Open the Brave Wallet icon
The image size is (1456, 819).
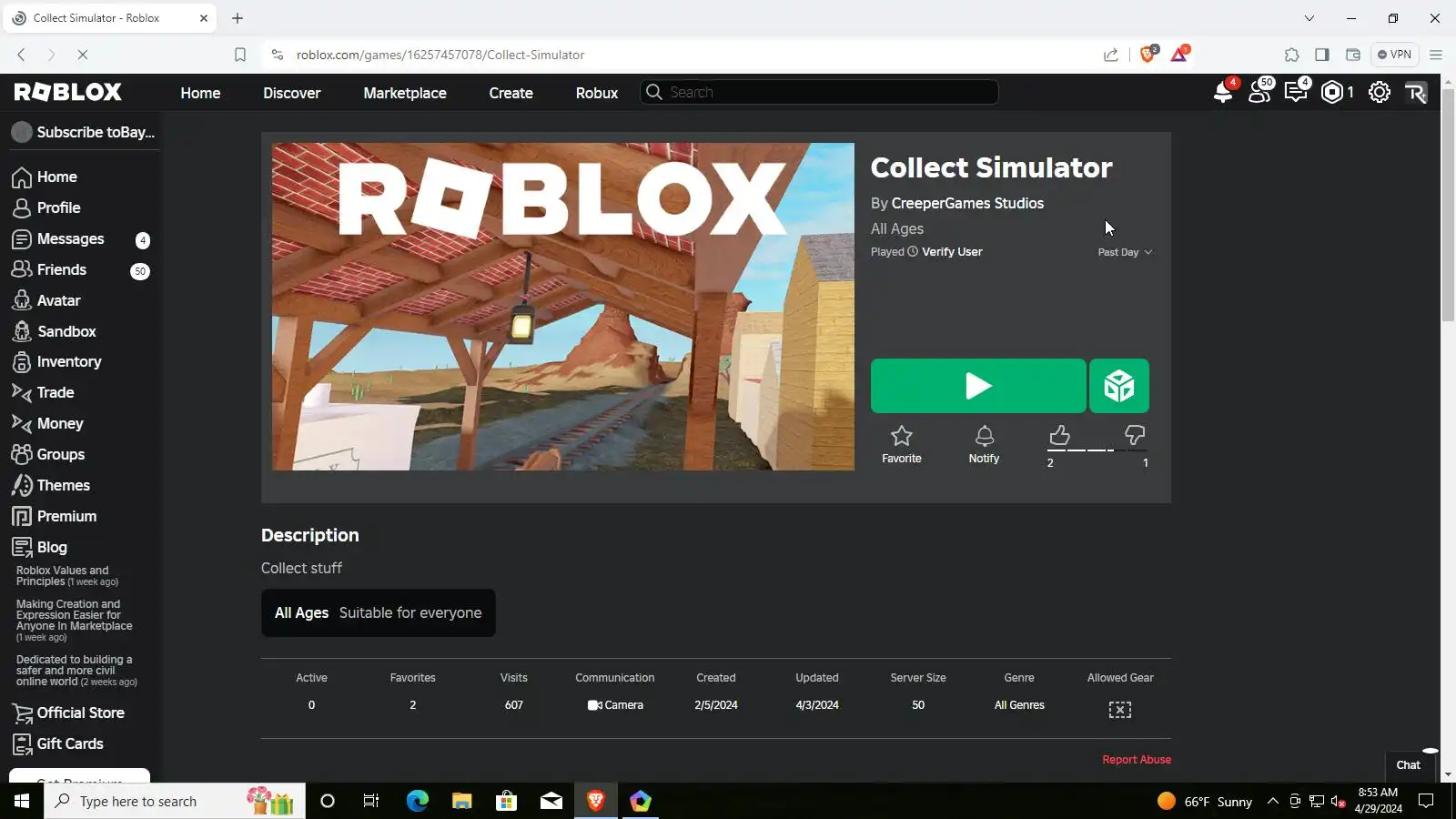pyautogui.click(x=1353, y=55)
